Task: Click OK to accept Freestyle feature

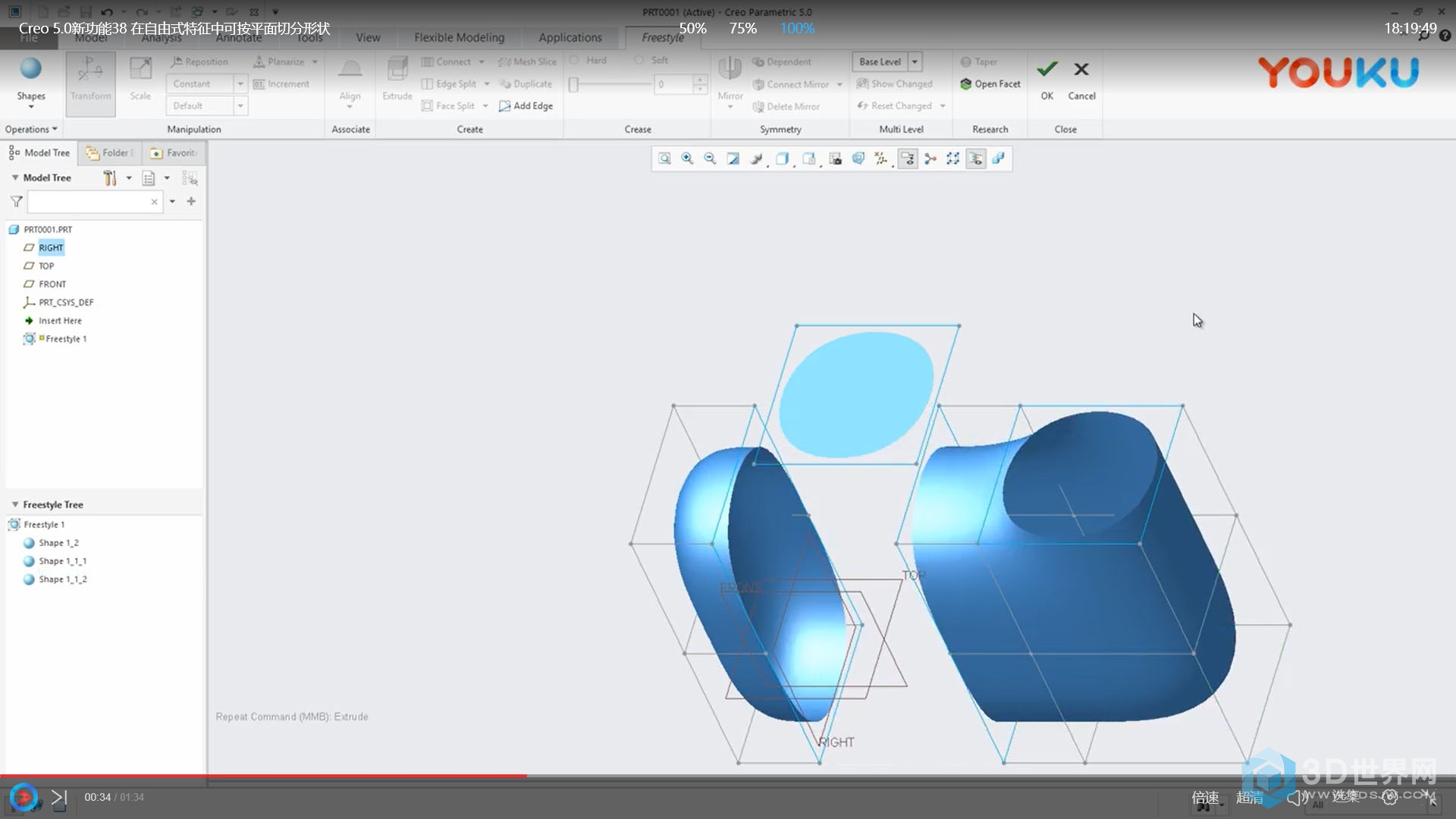Action: 1046,80
